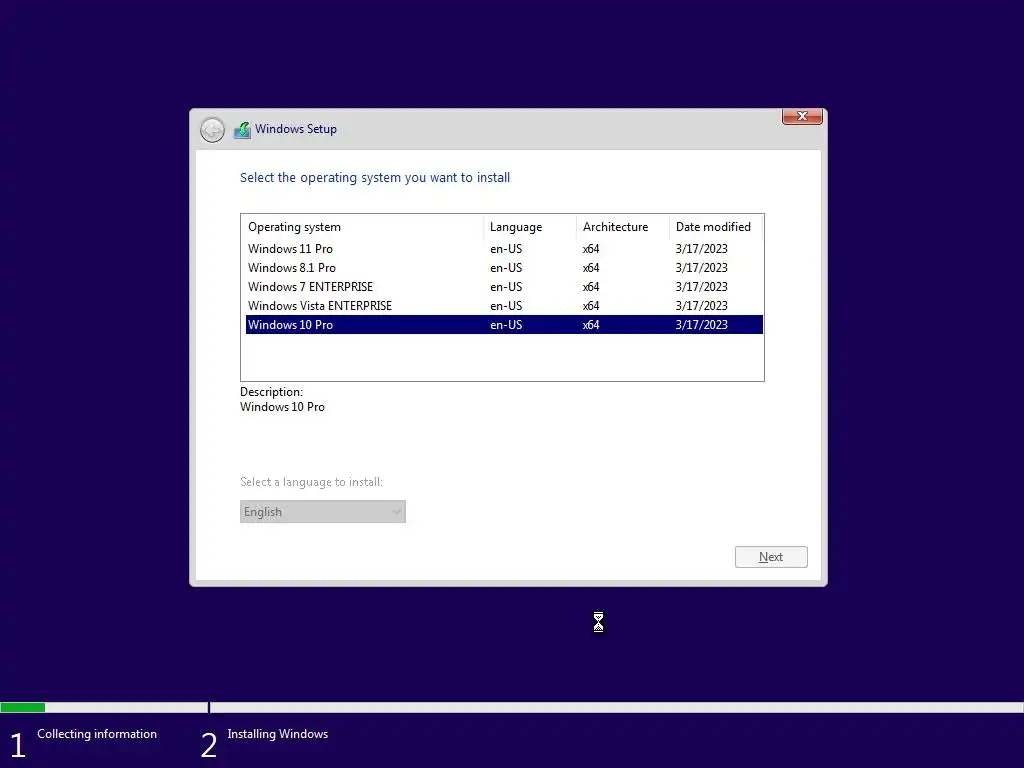Click the heading Select the operating system text
The height and width of the screenshot is (768, 1024).
click(375, 178)
